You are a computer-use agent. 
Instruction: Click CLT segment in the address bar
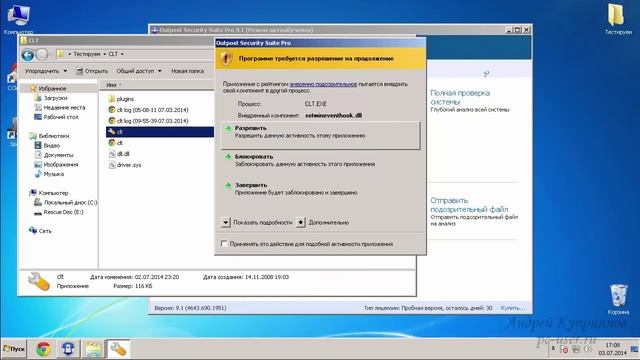[x=113, y=54]
